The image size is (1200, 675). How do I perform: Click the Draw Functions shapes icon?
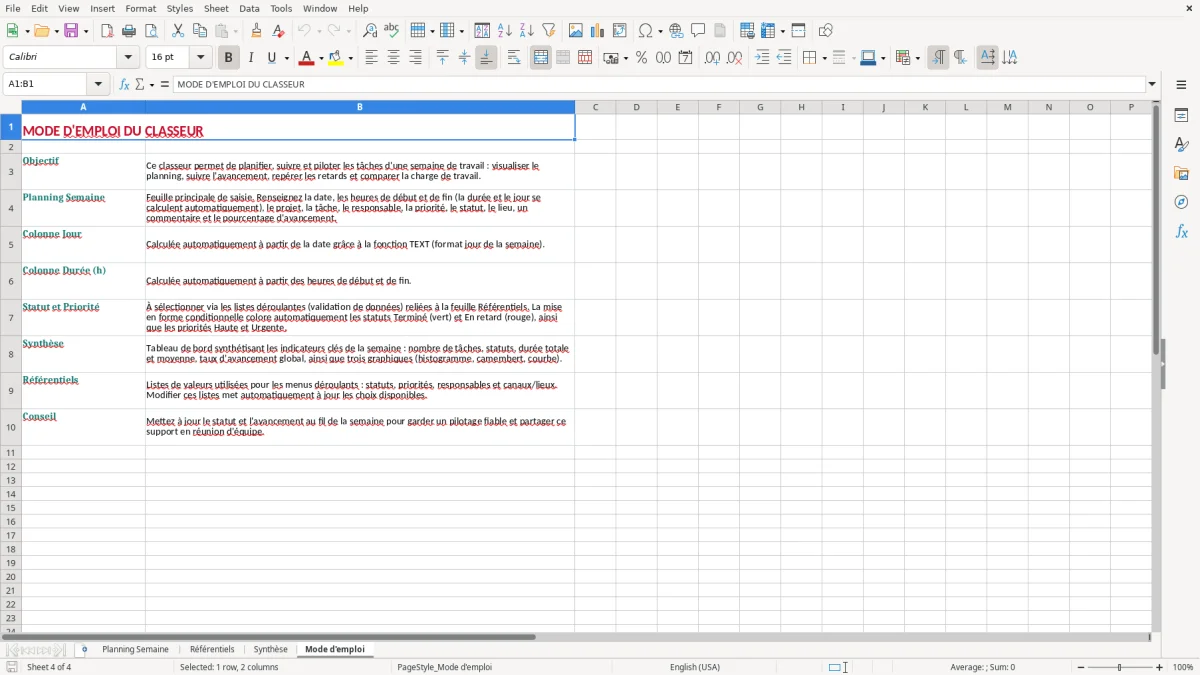coord(826,31)
